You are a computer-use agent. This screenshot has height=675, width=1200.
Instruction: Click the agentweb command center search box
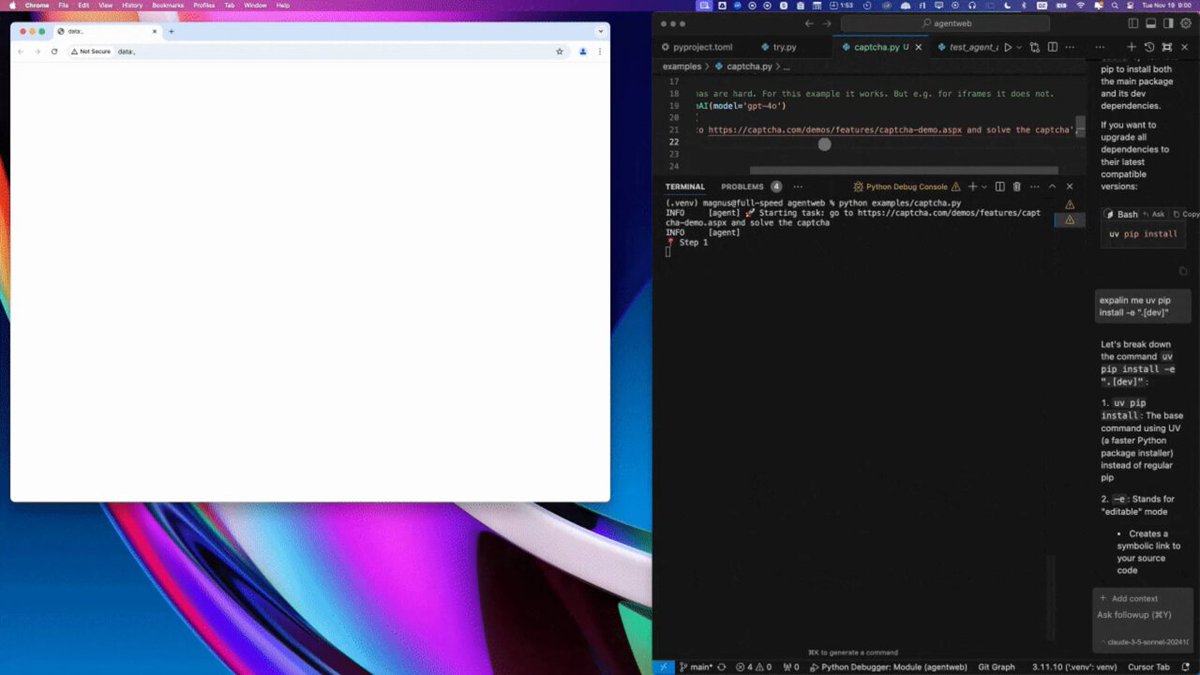point(945,23)
